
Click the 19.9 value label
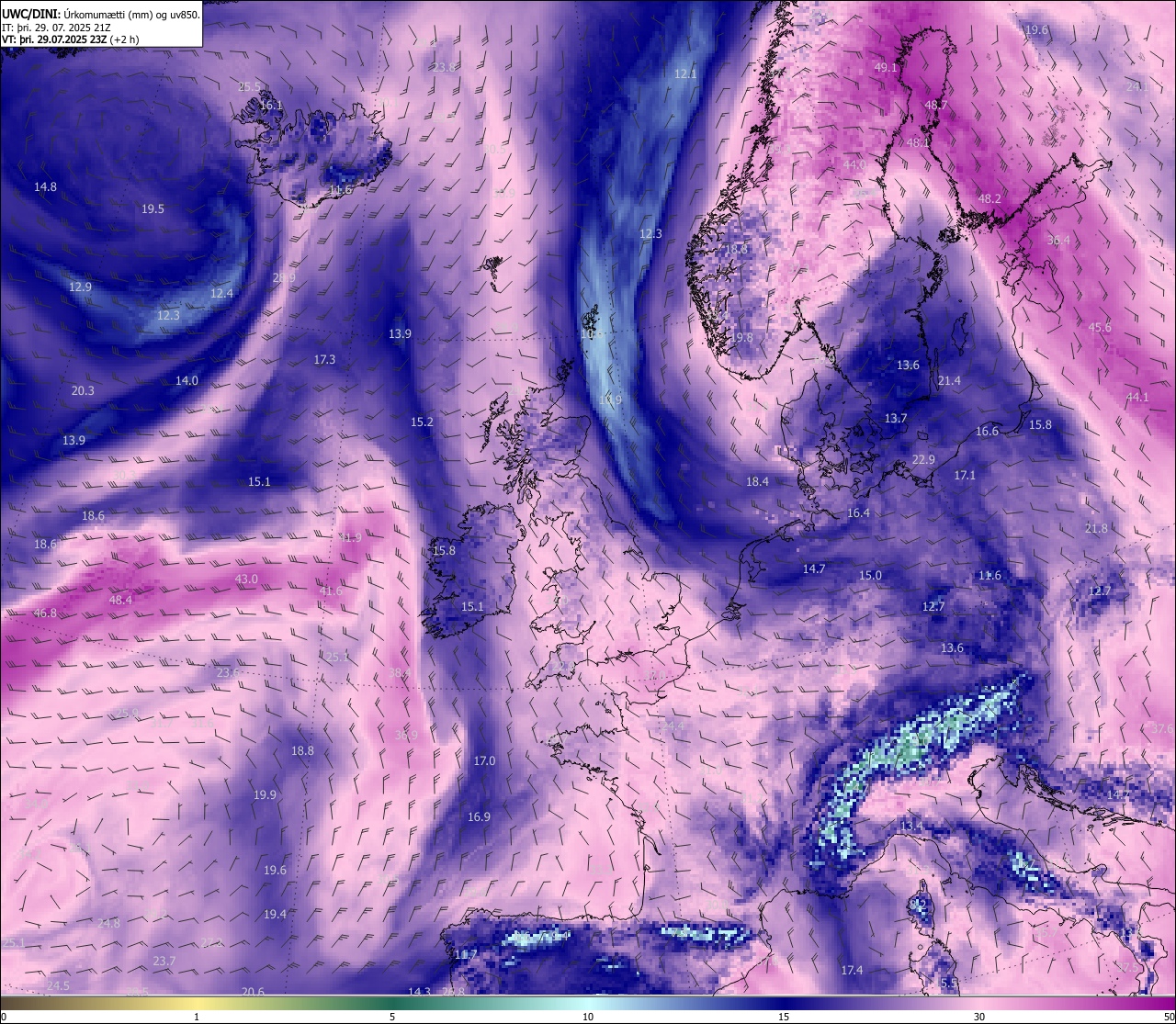pyautogui.click(x=265, y=794)
